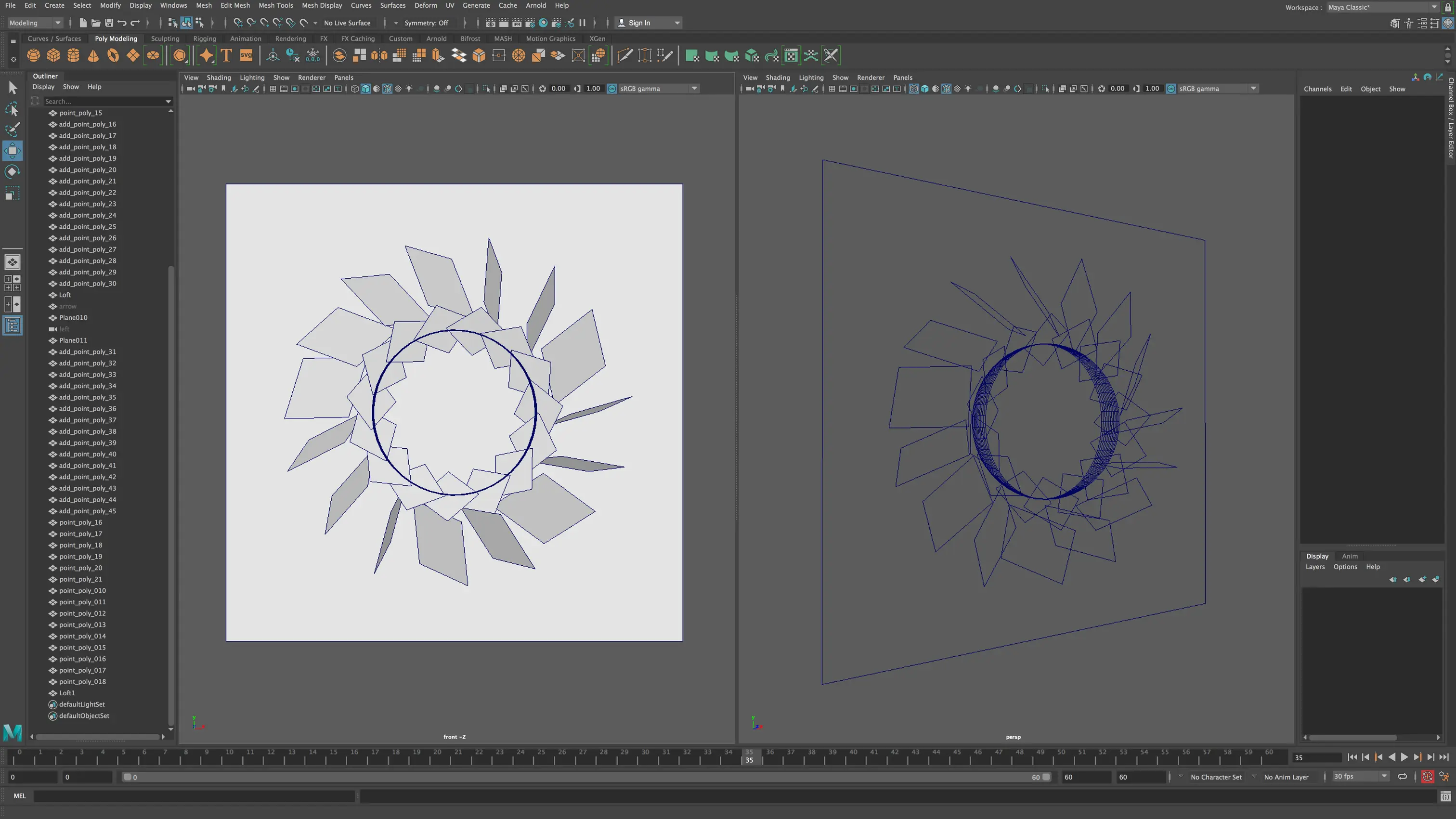Toggle wireframe on shaded in front viewport
The height and width of the screenshot is (819, 1456).
click(x=387, y=89)
